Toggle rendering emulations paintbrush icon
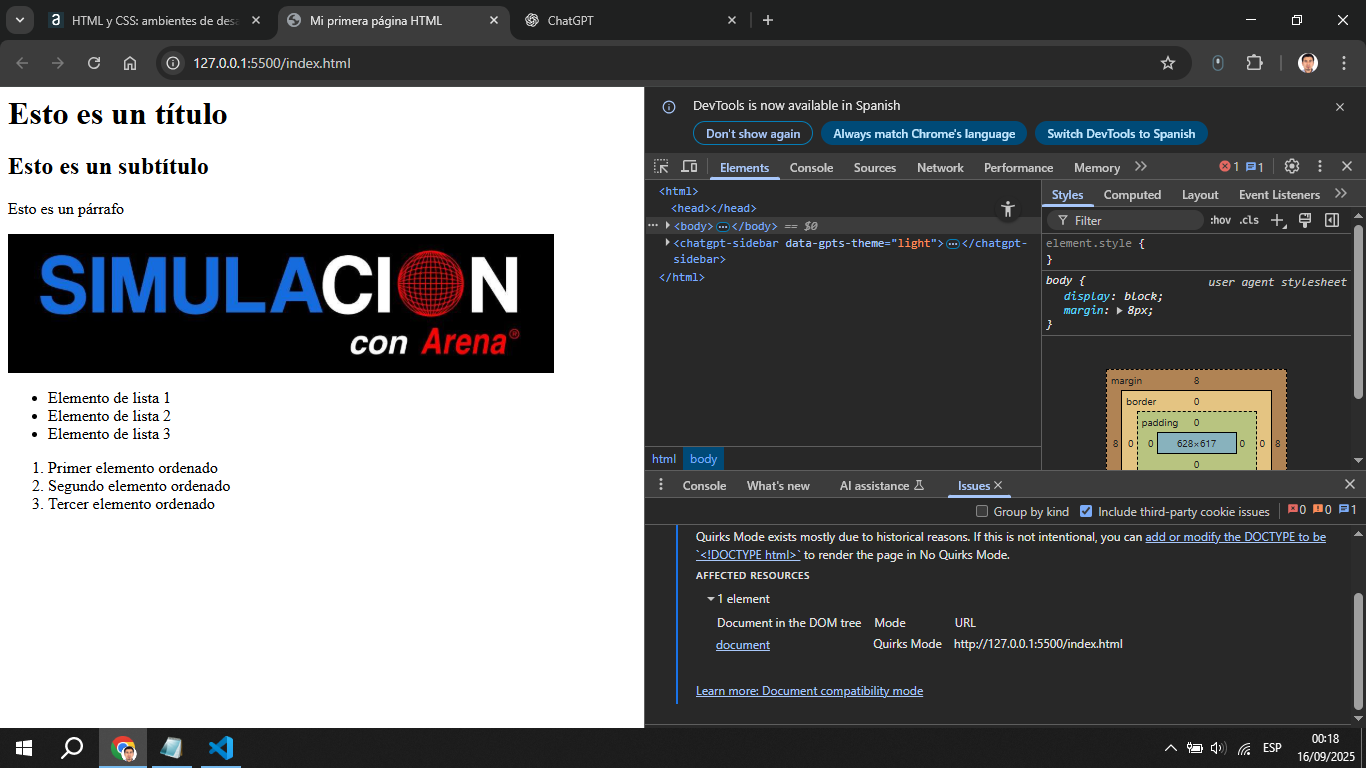 (1305, 220)
